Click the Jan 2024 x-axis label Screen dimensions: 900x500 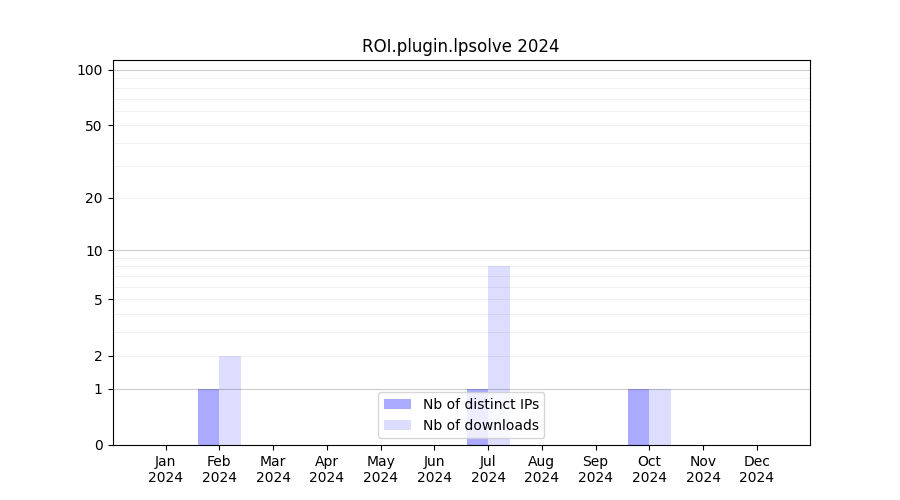(166, 469)
